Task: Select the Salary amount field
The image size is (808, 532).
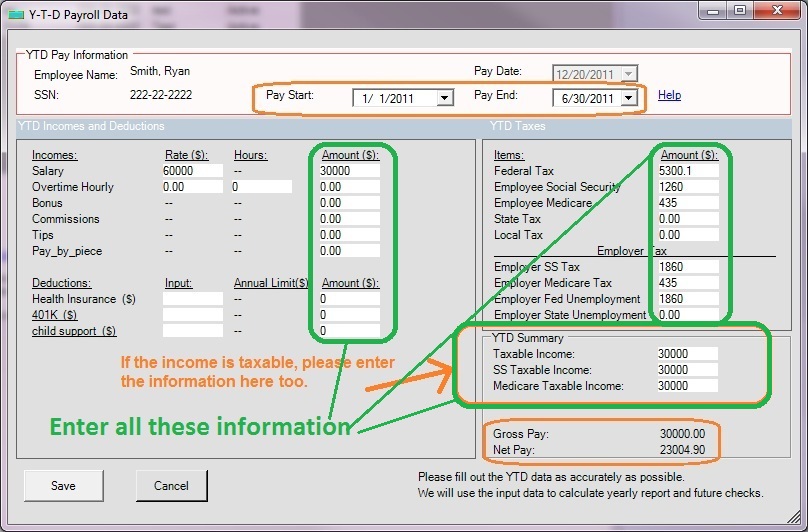Action: coord(349,171)
